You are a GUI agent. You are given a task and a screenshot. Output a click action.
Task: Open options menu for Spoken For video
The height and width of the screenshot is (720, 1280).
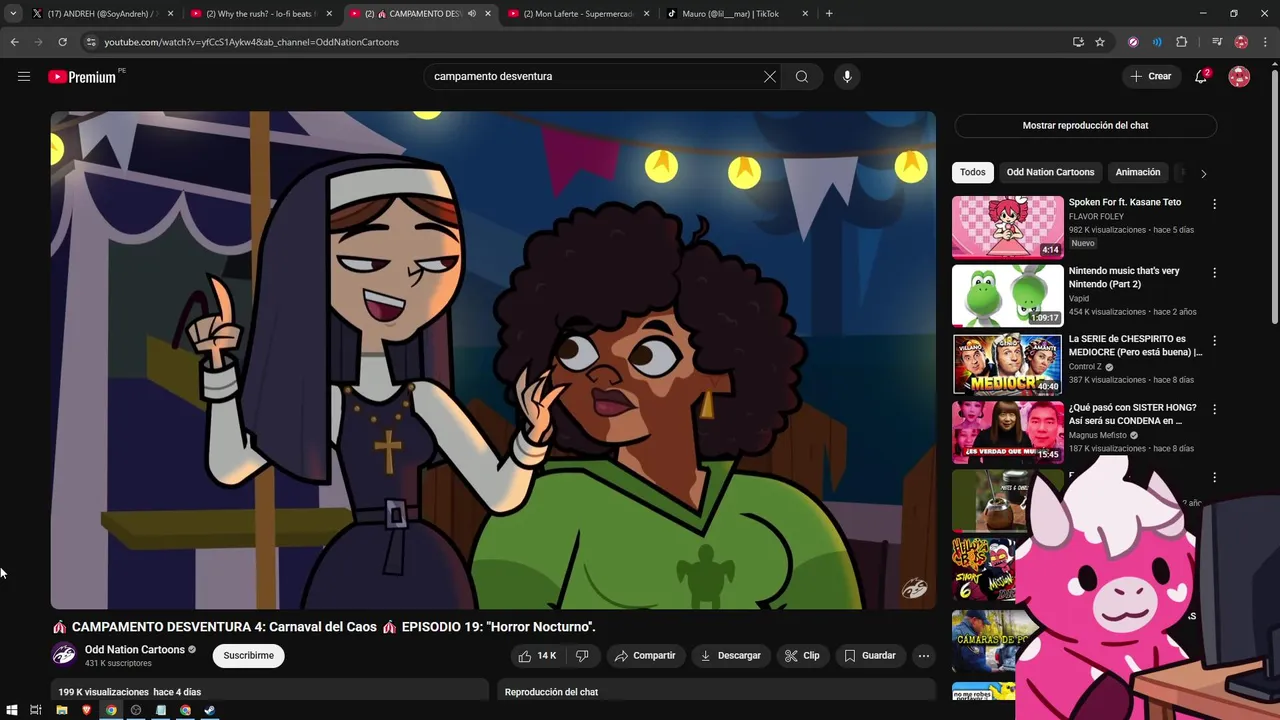point(1215,204)
